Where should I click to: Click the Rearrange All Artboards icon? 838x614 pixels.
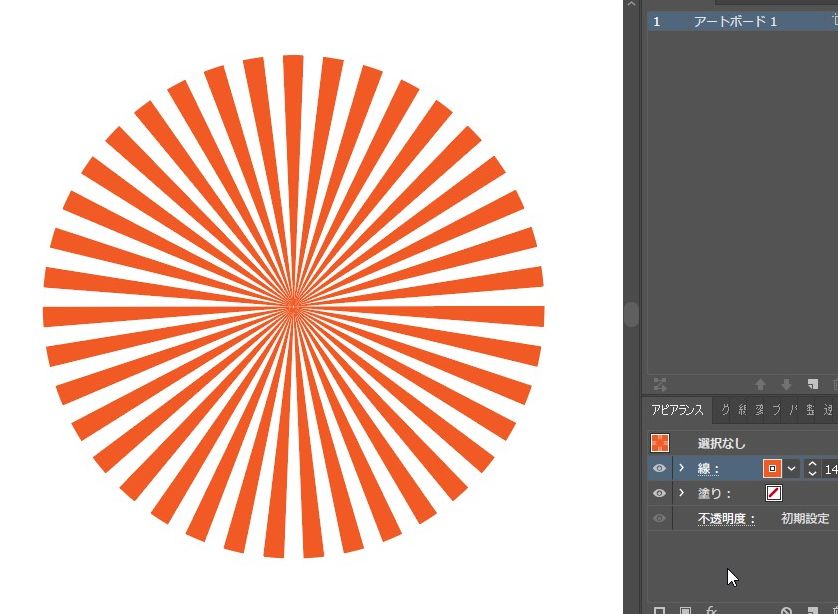point(659,384)
